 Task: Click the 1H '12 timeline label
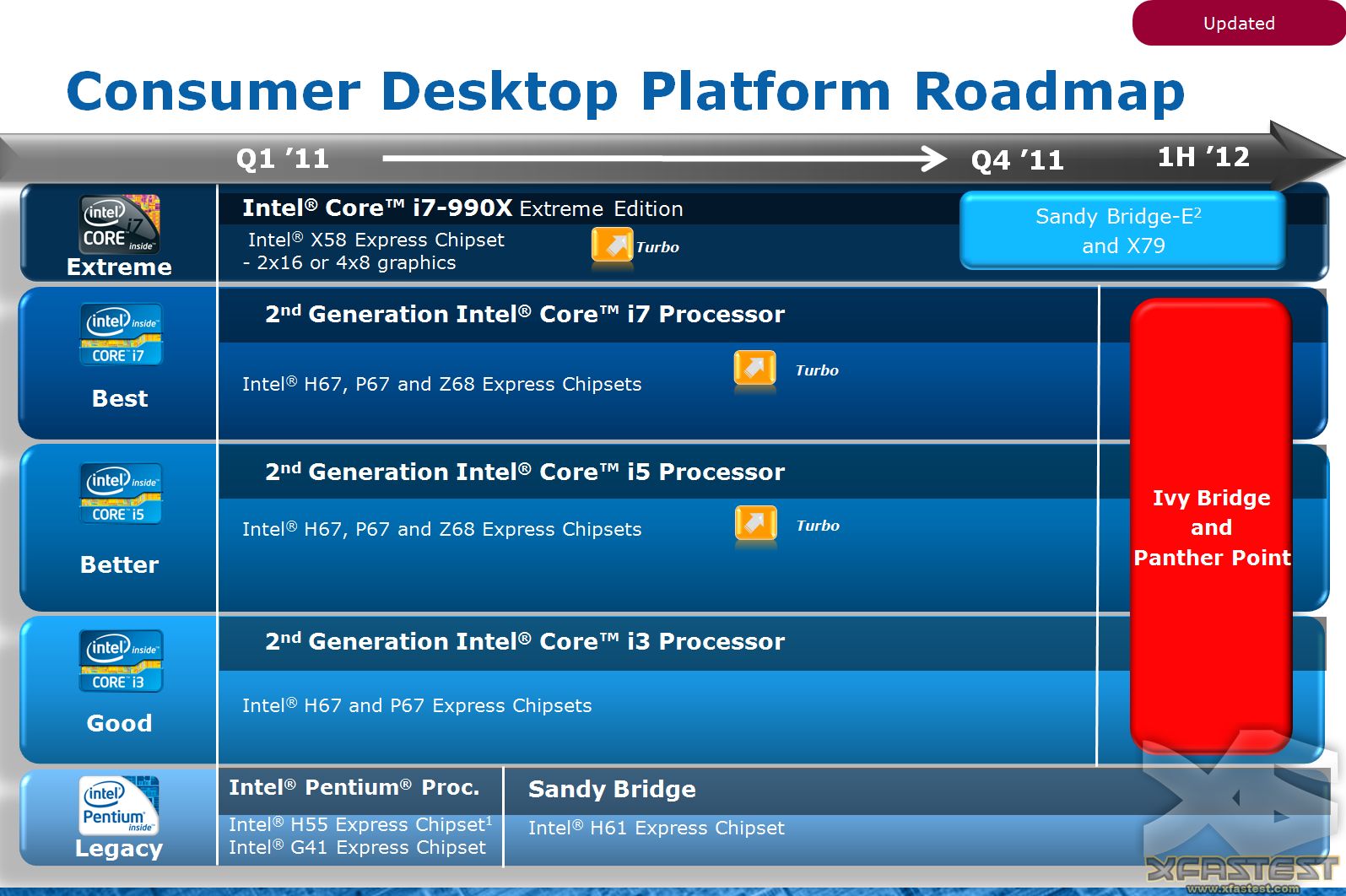pyautogui.click(x=1203, y=157)
